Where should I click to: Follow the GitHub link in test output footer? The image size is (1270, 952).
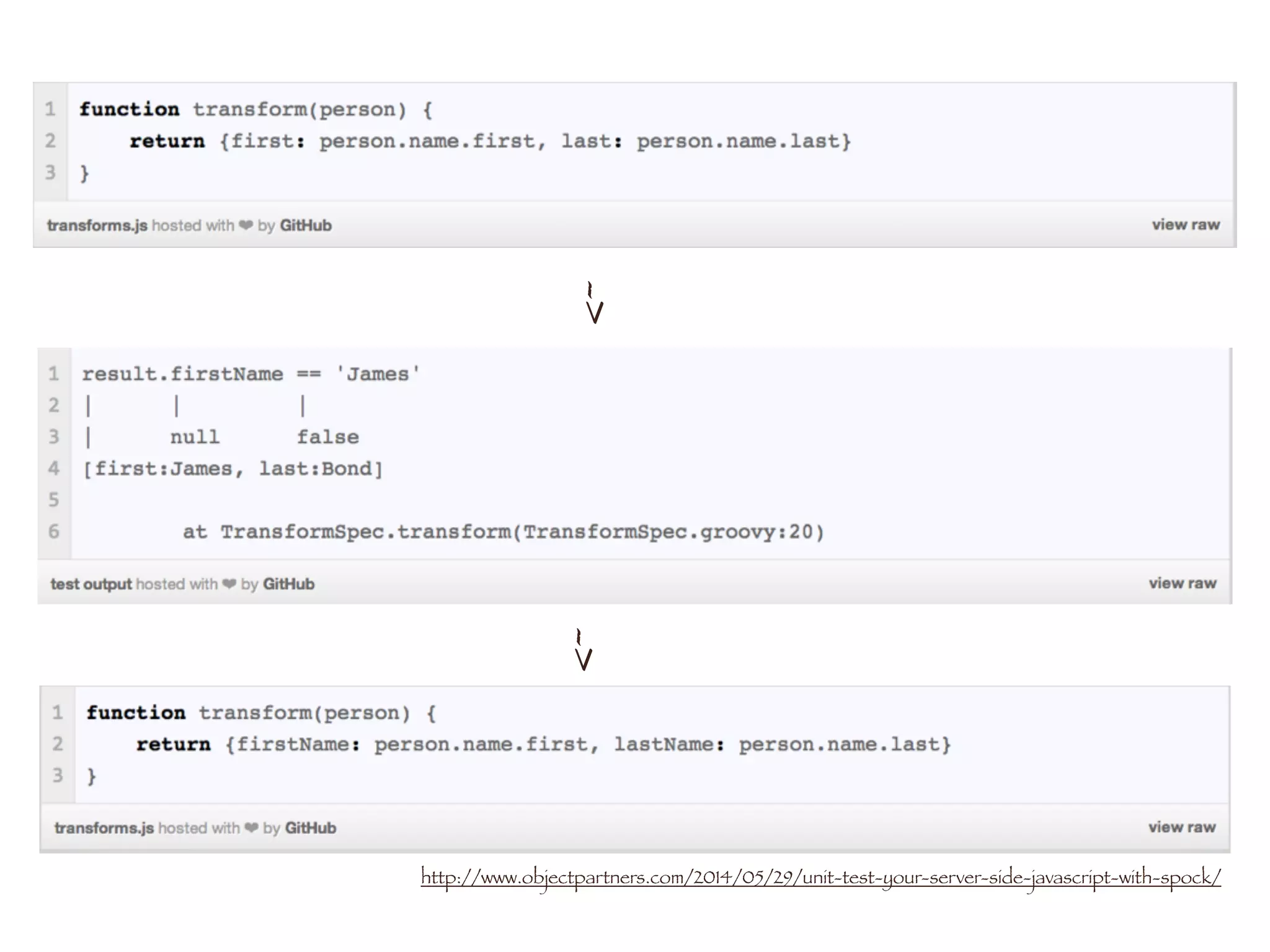click(289, 584)
